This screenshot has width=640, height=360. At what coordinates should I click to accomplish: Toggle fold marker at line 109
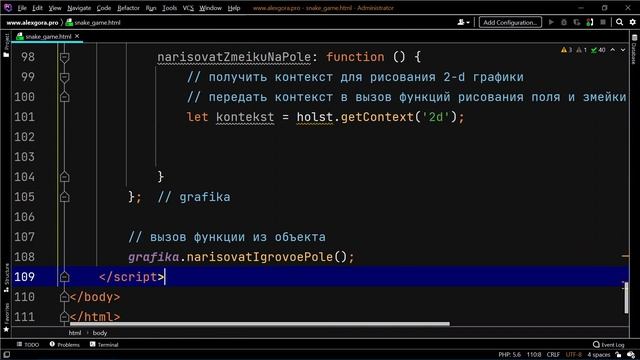tap(64, 277)
